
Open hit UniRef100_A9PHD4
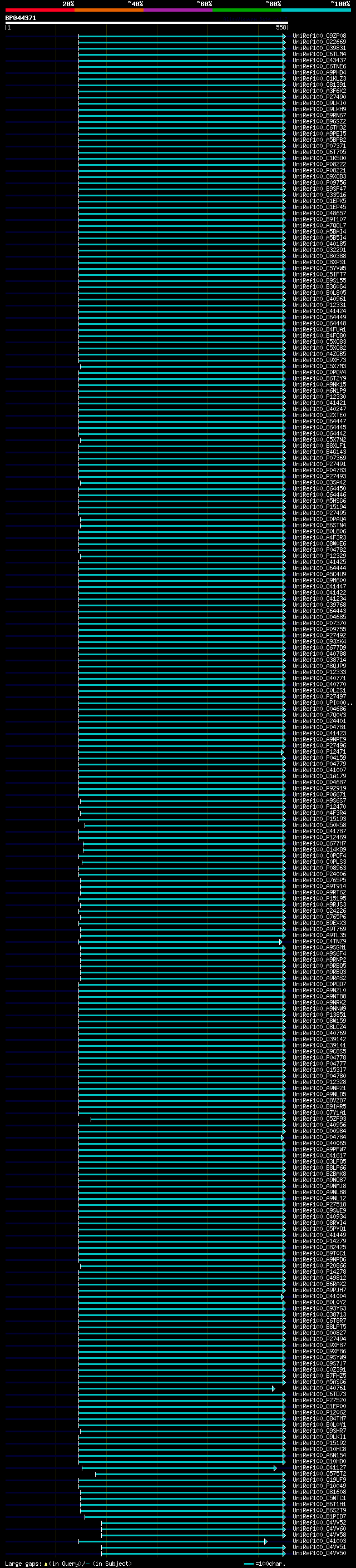coord(319,72)
